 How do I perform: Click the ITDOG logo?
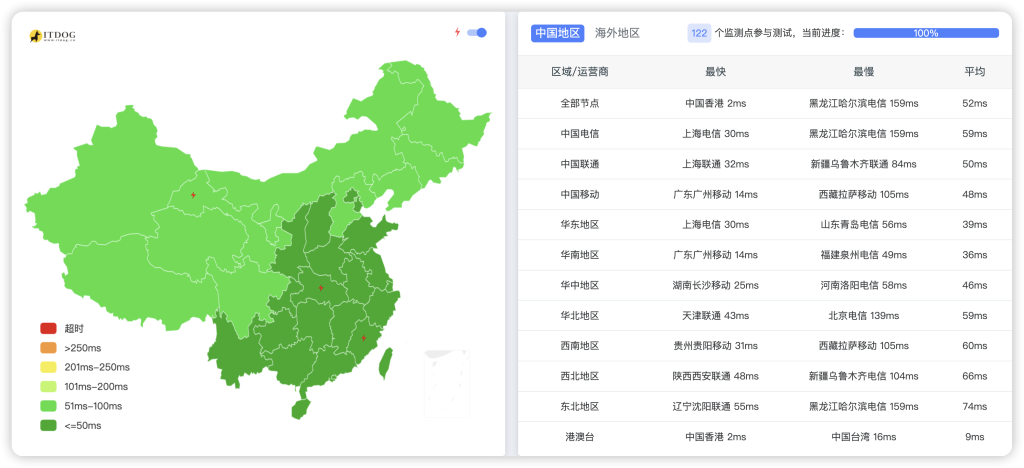(x=53, y=37)
